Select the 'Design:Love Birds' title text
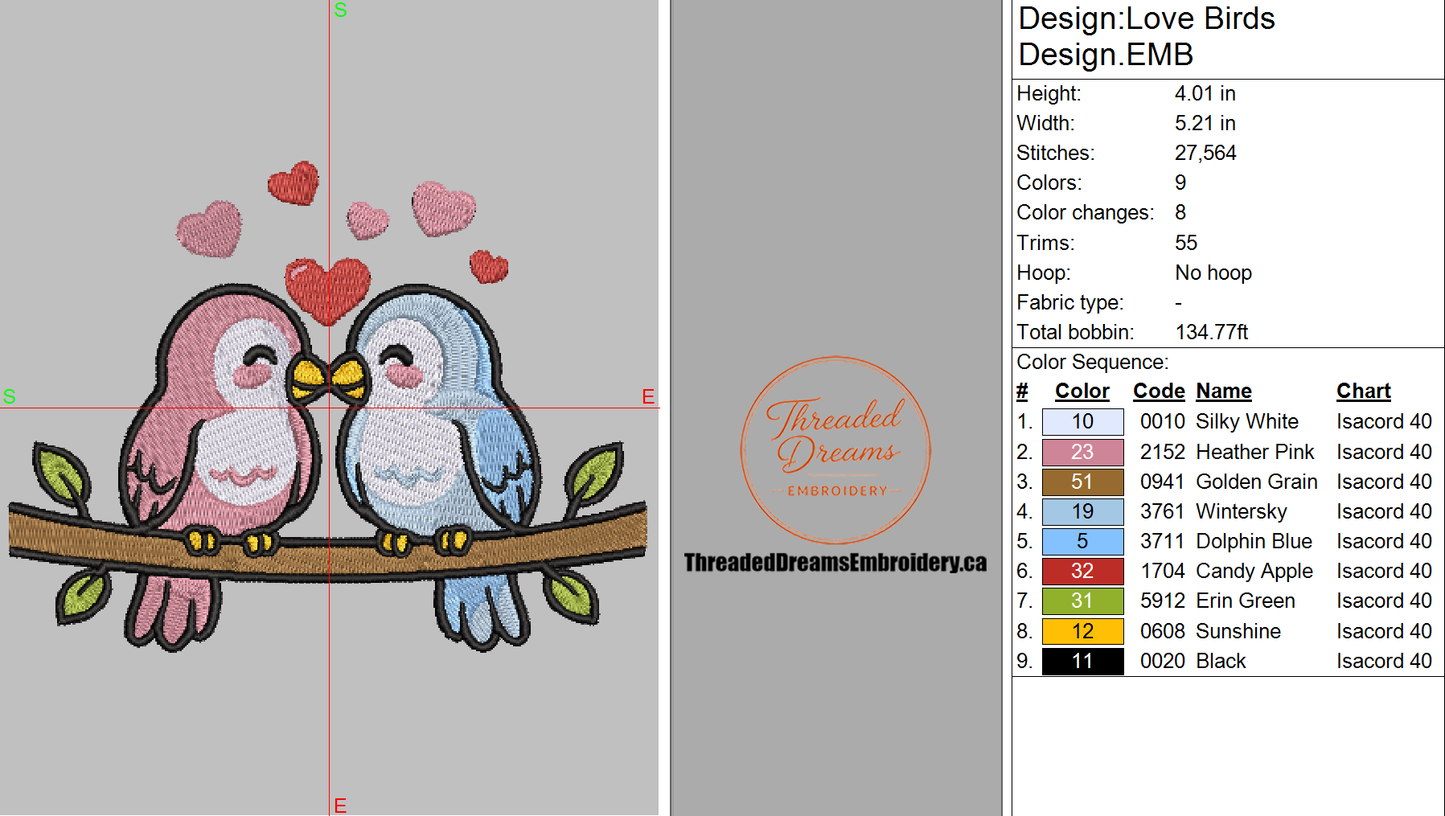 [1147, 19]
